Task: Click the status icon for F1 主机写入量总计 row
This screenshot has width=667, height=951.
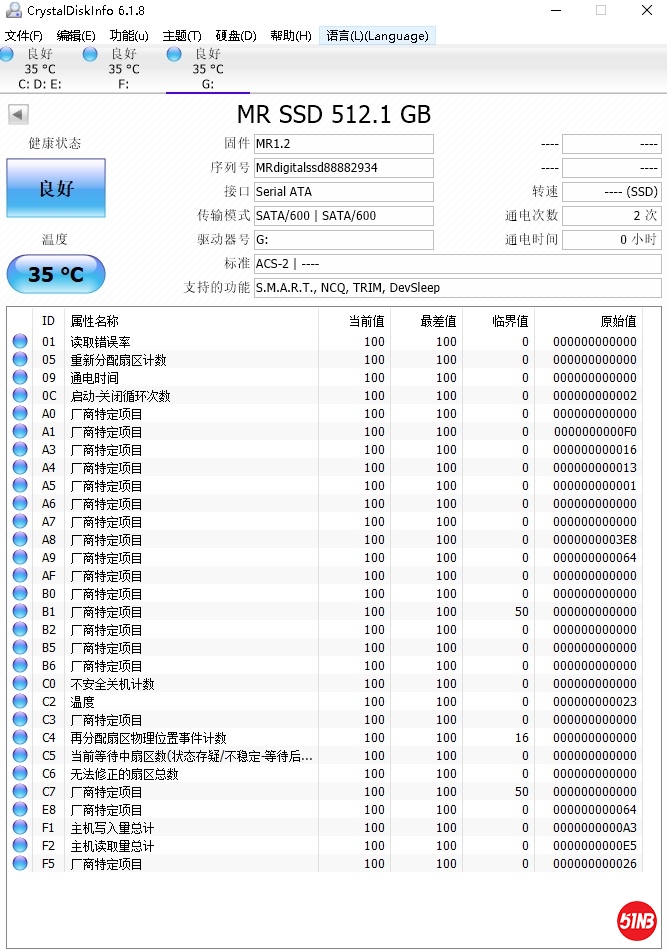Action: pyautogui.click(x=20, y=828)
